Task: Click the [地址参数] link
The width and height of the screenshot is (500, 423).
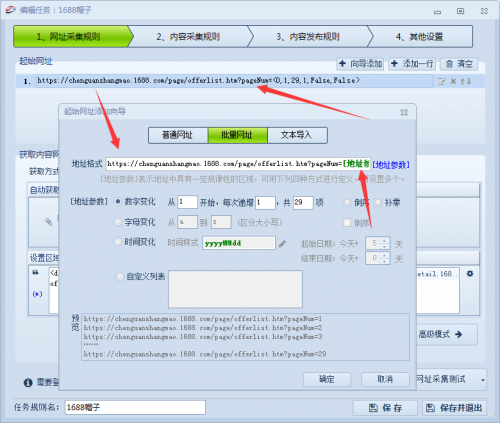Action: 391,165
